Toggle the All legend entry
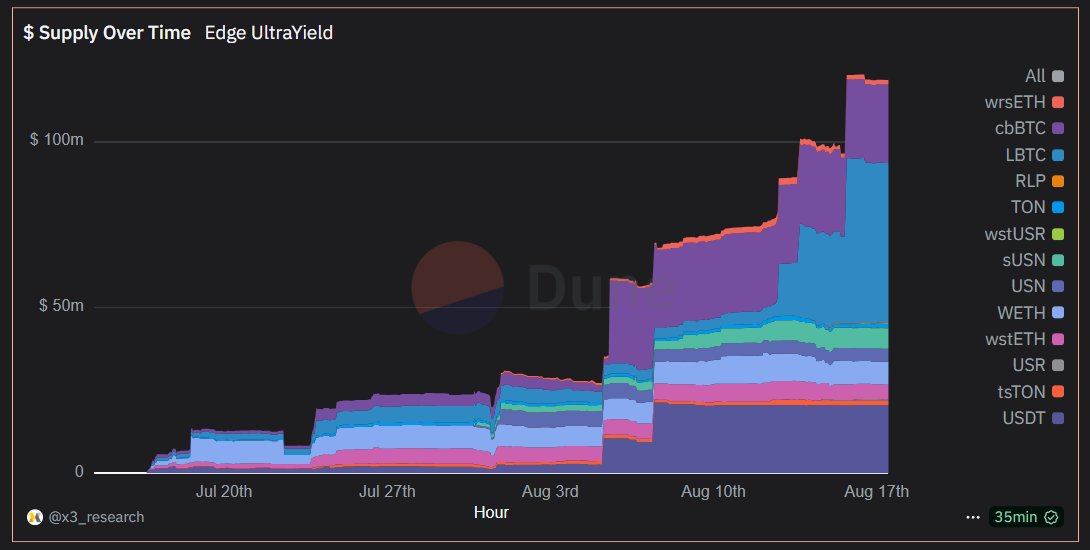The image size is (1090, 550). pyautogui.click(x=1044, y=76)
